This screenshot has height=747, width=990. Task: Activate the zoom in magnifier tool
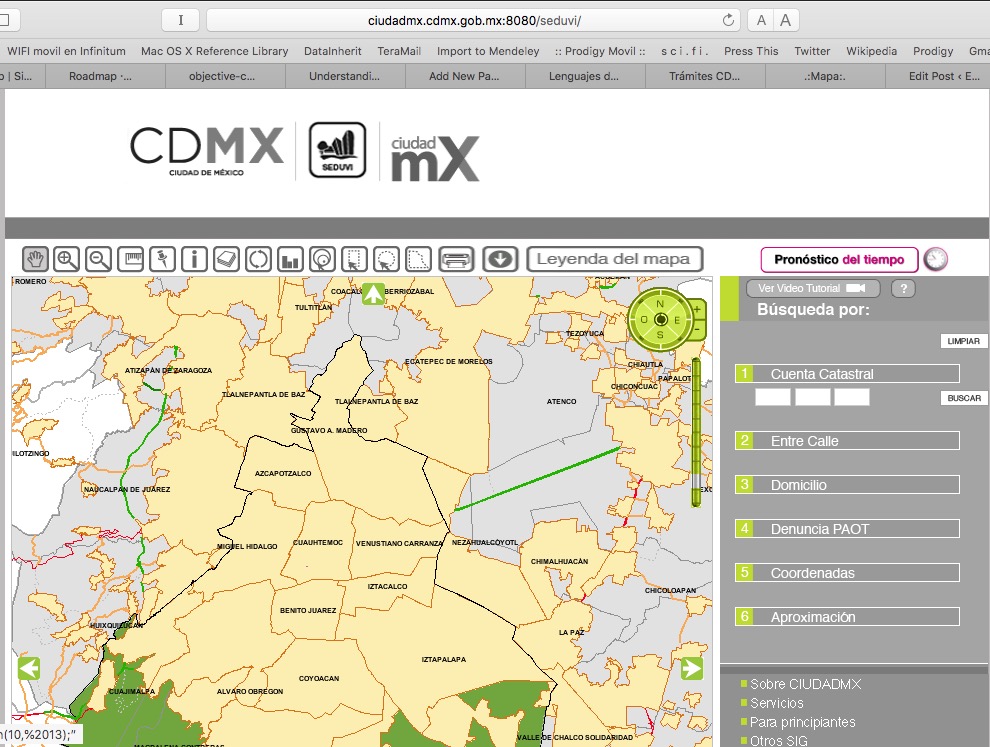click(x=67, y=259)
